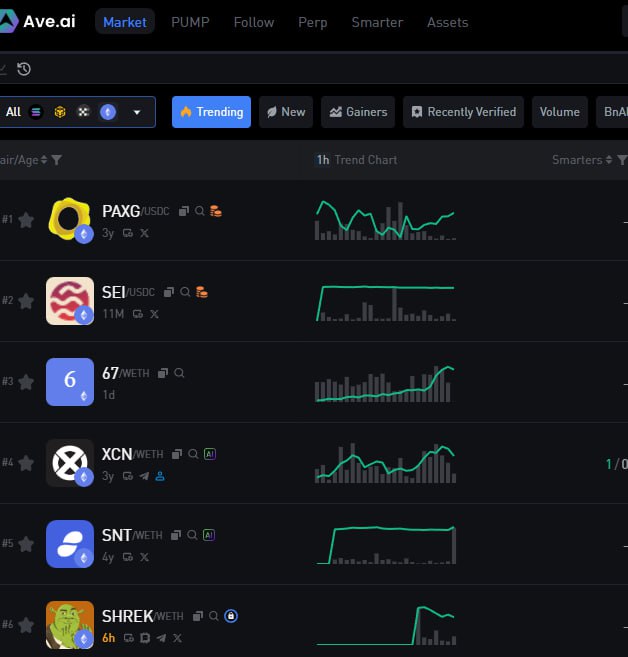The width and height of the screenshot is (628, 657).
Task: Open Recently Verified list
Action: click(x=463, y=112)
